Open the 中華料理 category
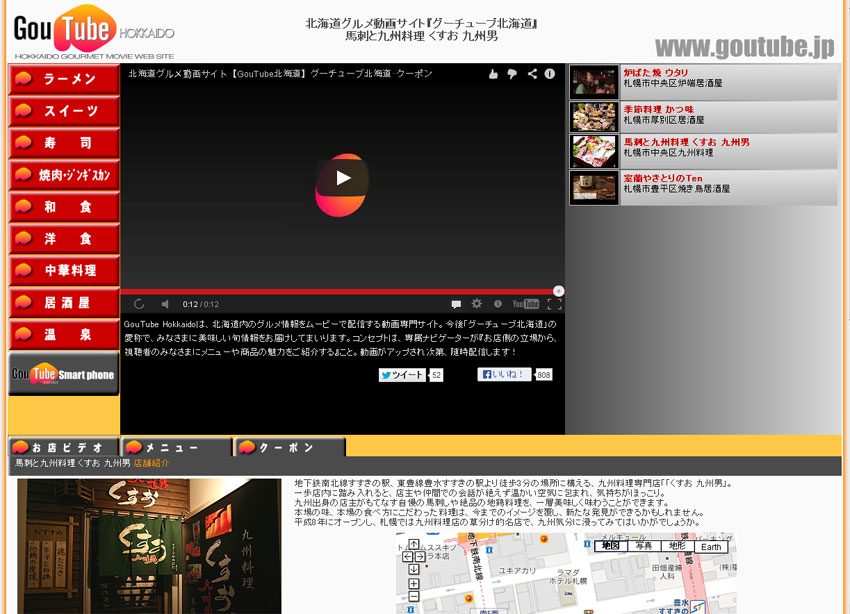This screenshot has width=850, height=614. 64,270
